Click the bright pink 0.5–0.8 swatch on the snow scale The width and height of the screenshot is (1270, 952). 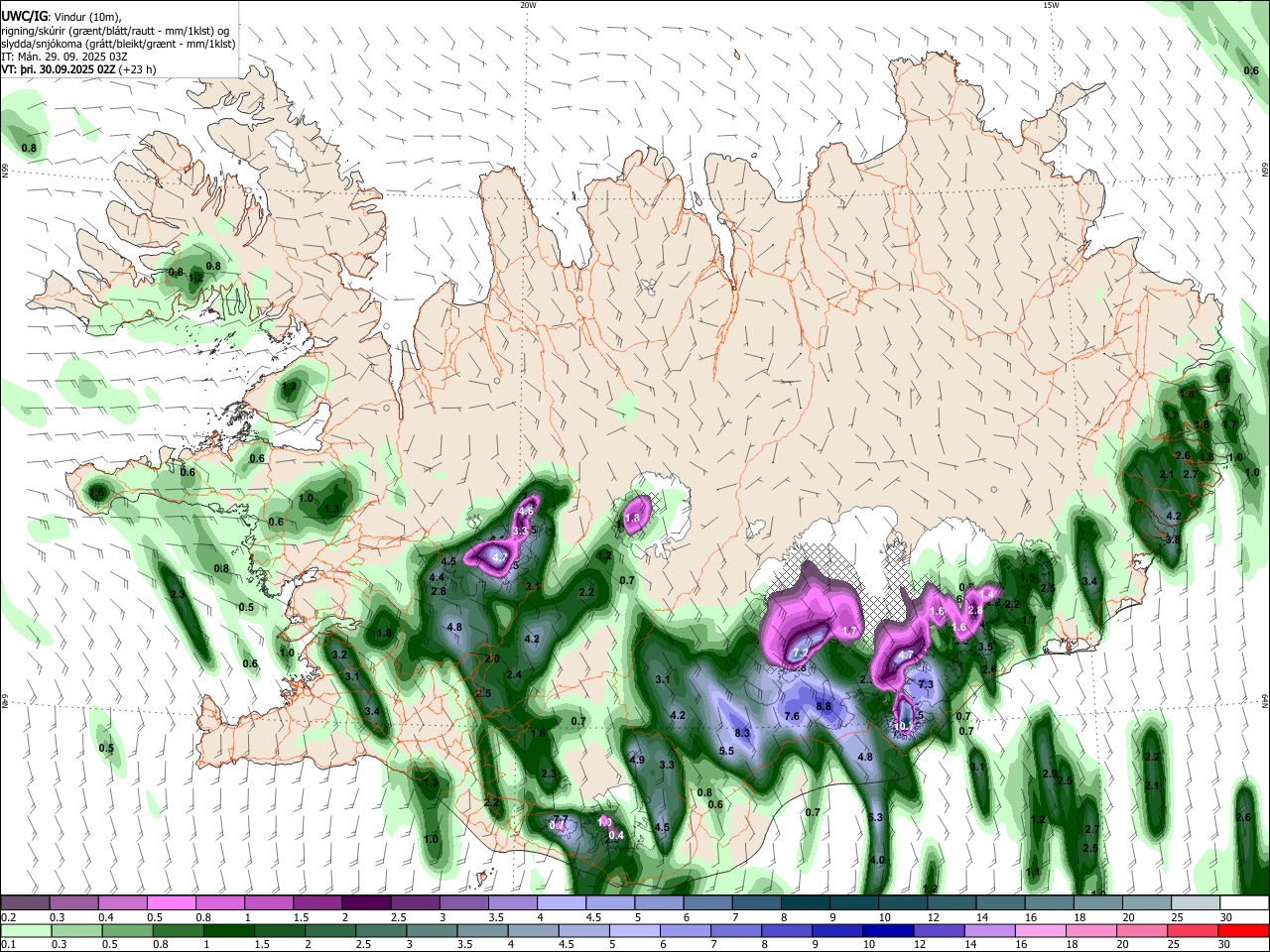(172, 903)
